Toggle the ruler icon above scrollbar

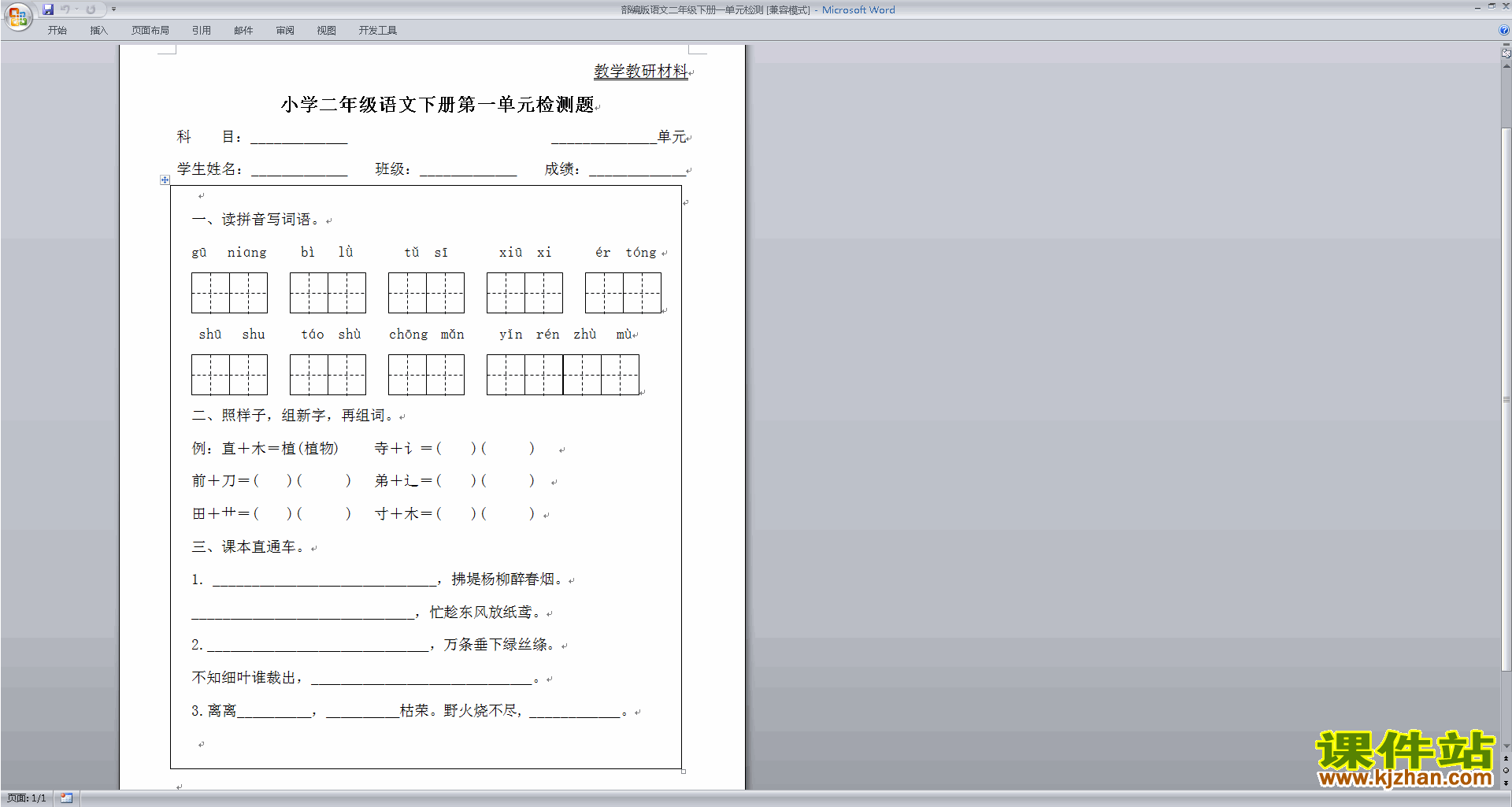click(x=1506, y=54)
